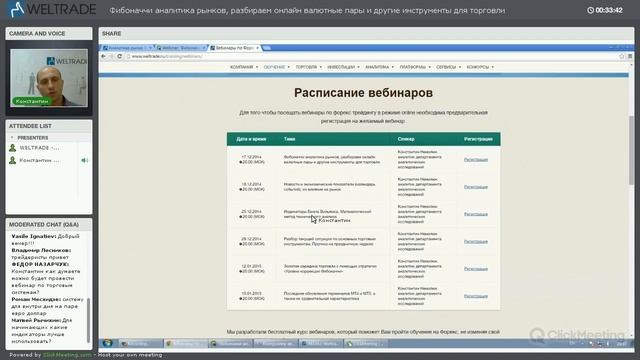Click the 'Спикер' column header
640x360 pixels.
(x=406, y=139)
